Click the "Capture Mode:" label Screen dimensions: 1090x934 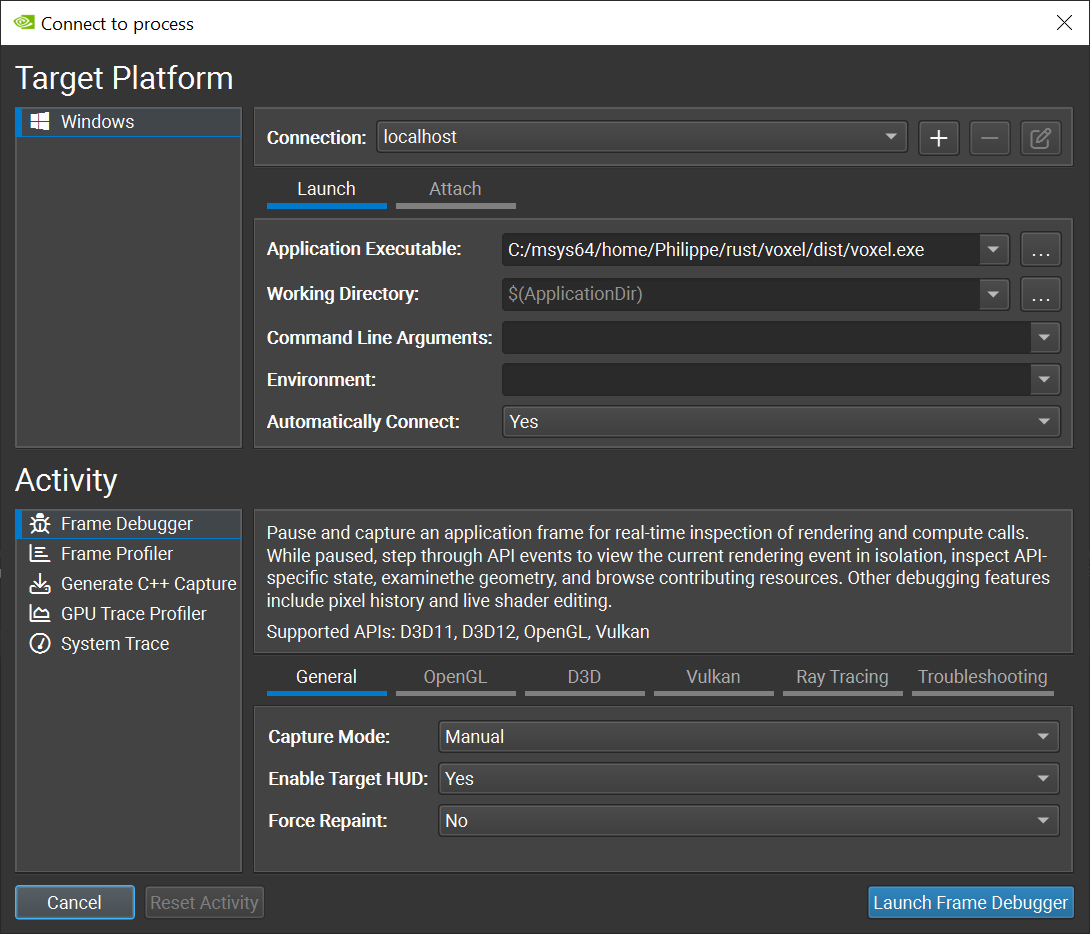coord(329,737)
